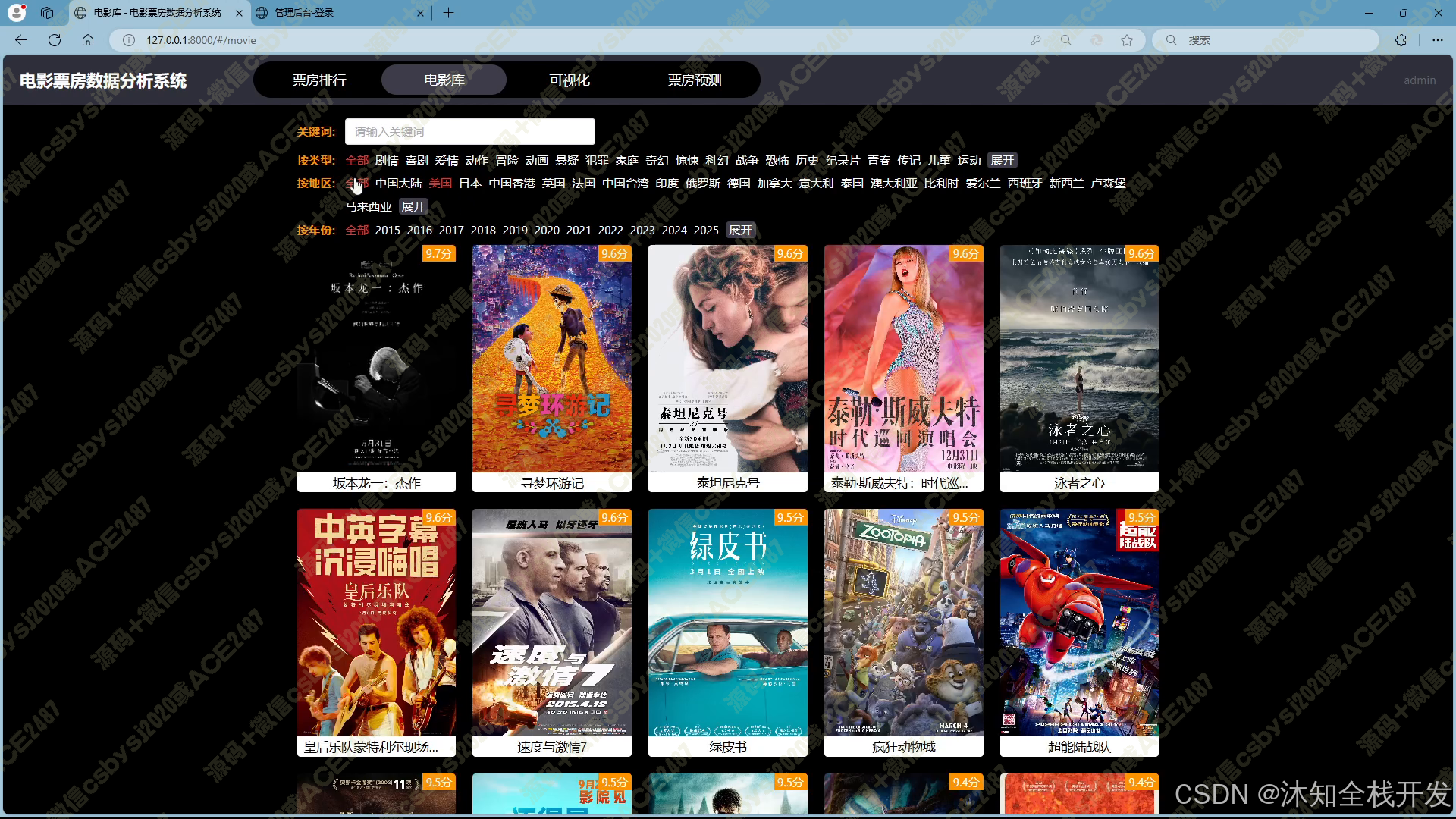Open new browser tab with plus icon

point(448,13)
